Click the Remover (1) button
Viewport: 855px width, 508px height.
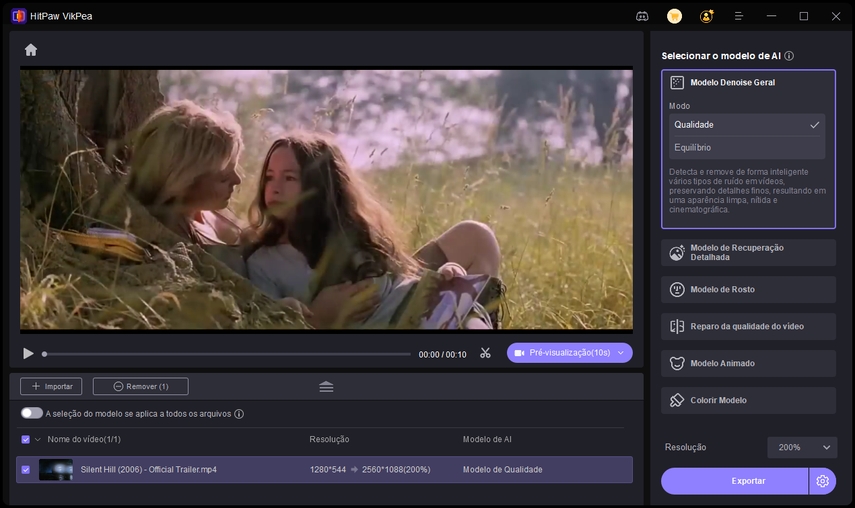click(141, 386)
